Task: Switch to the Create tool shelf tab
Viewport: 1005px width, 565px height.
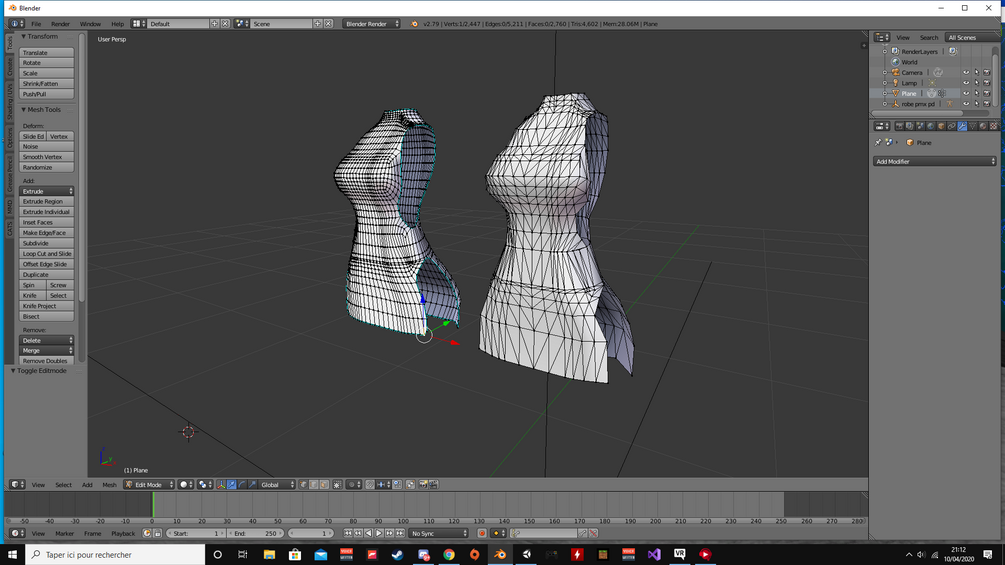Action: point(10,67)
